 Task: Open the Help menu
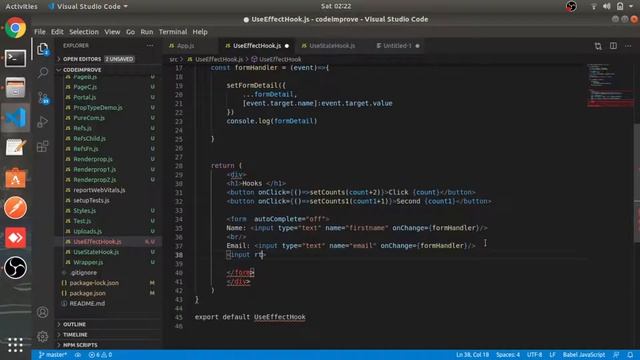pos(200,32)
